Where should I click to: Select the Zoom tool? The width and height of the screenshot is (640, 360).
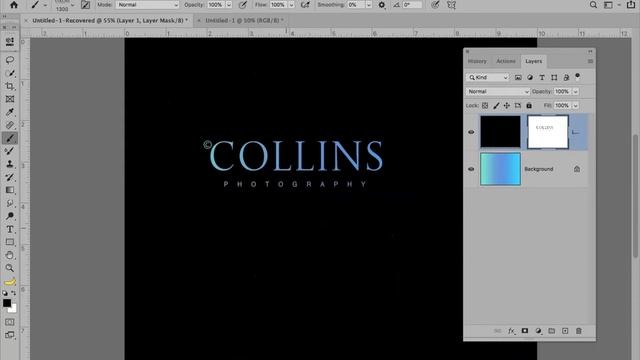[10, 268]
